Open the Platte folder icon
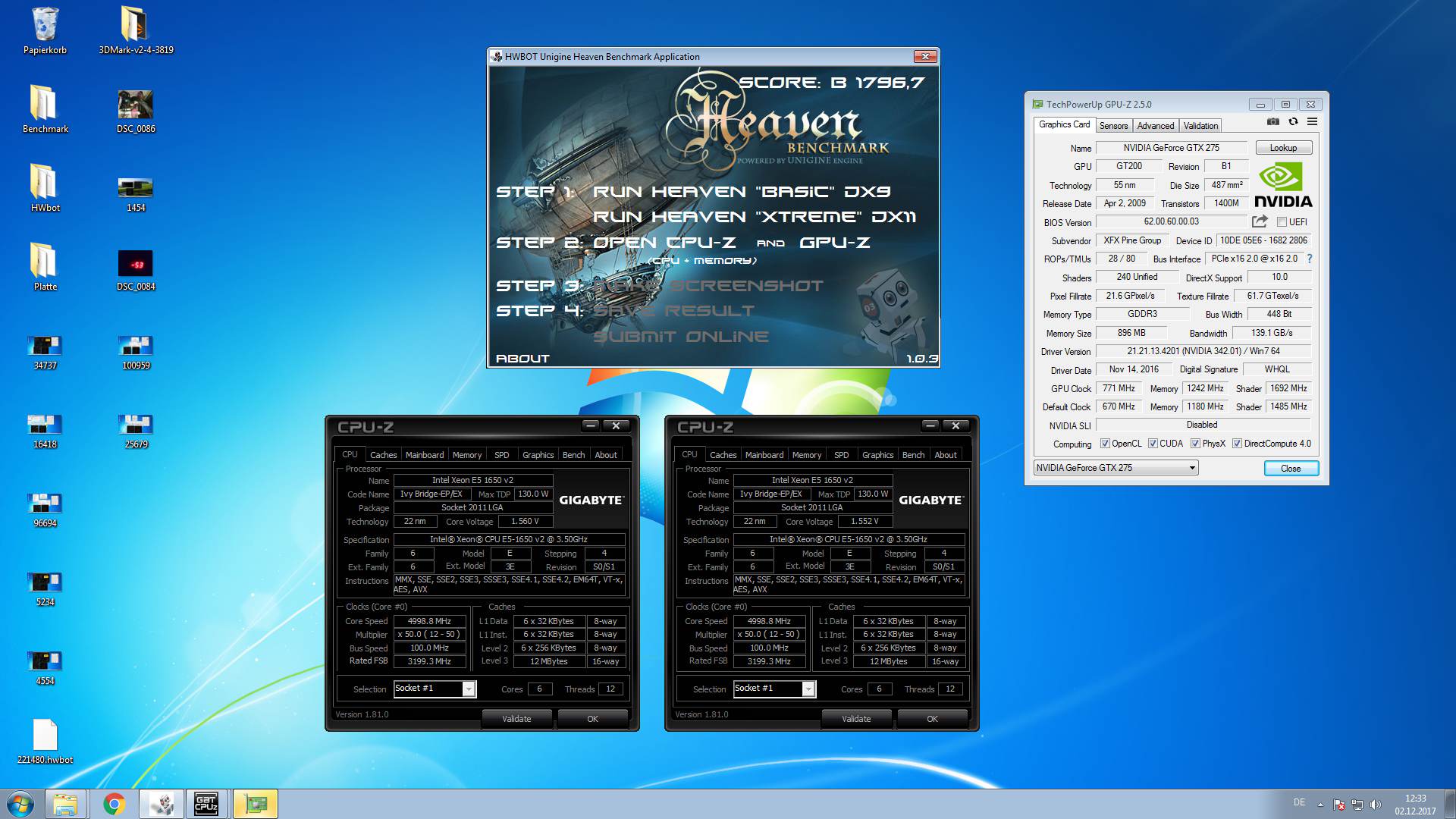This screenshot has width=1456, height=819. coord(45,267)
